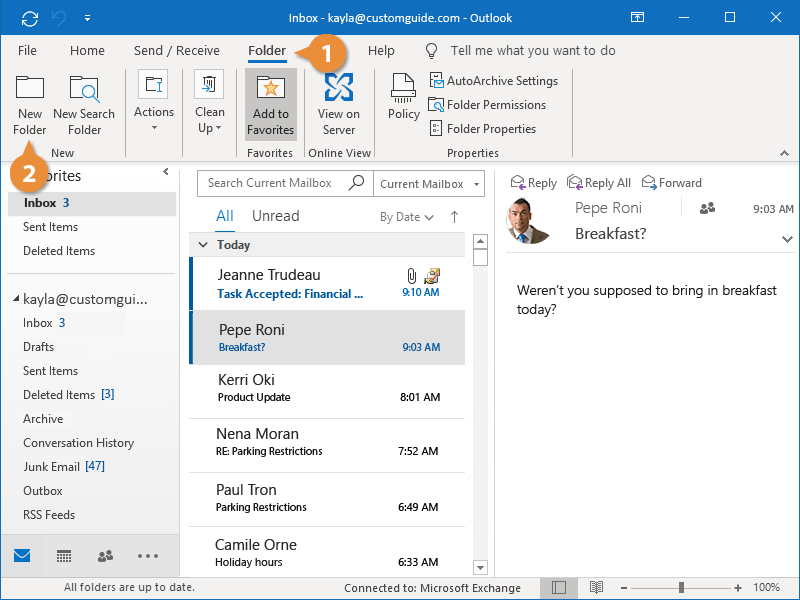Open the Current Mailbox scope dropdown
The width and height of the screenshot is (800, 600).
(428, 184)
